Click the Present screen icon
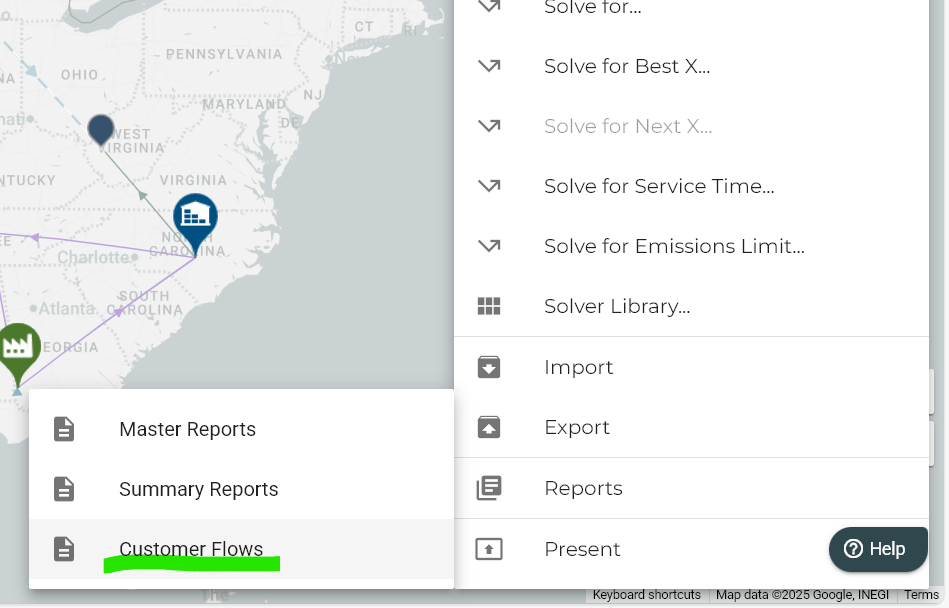This screenshot has width=949, height=608. 489,549
